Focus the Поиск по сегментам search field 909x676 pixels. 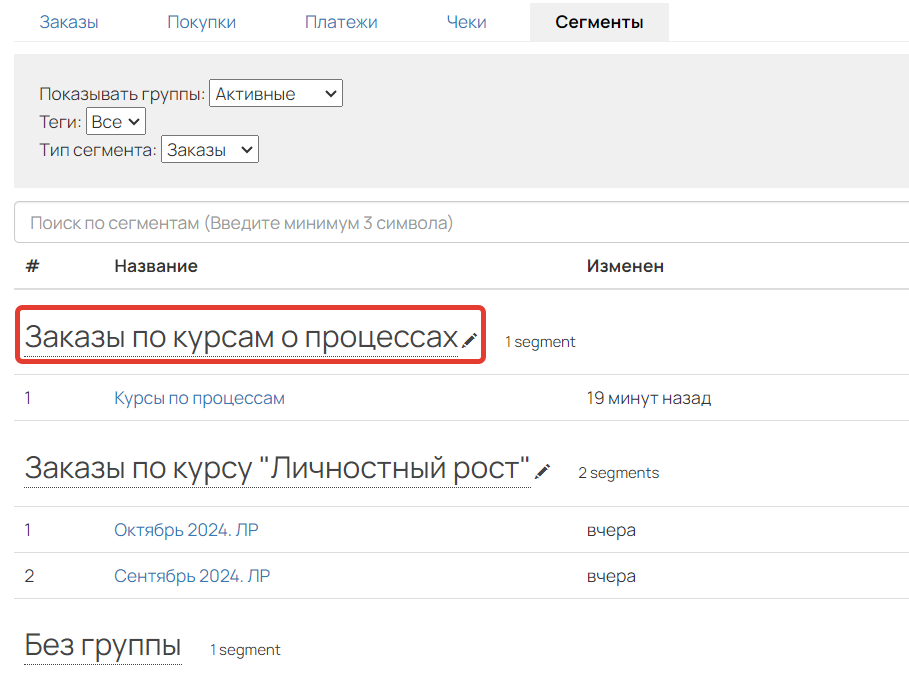click(461, 223)
